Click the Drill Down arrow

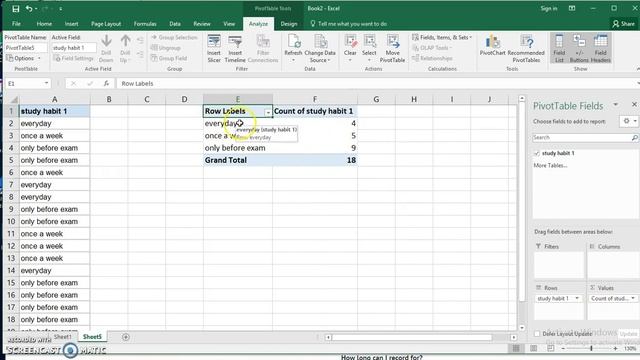point(106,49)
